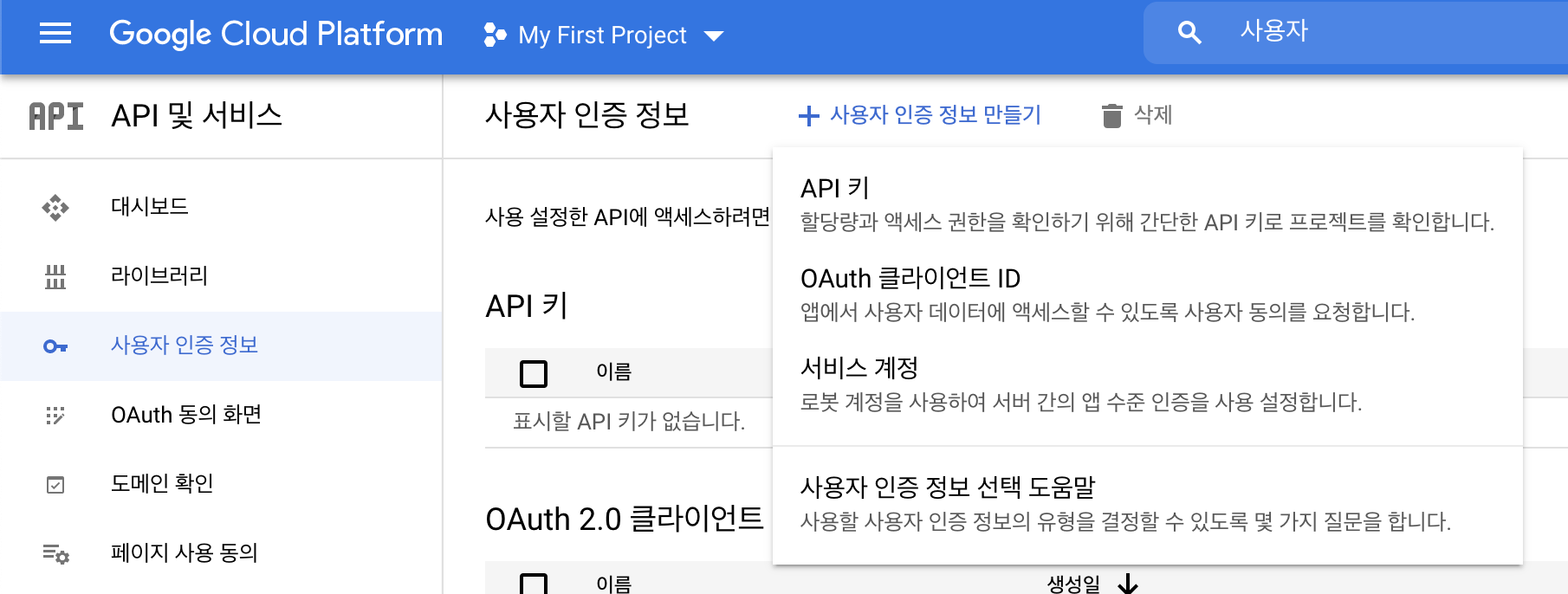Focus the search field containing 사용자

coord(1356,33)
